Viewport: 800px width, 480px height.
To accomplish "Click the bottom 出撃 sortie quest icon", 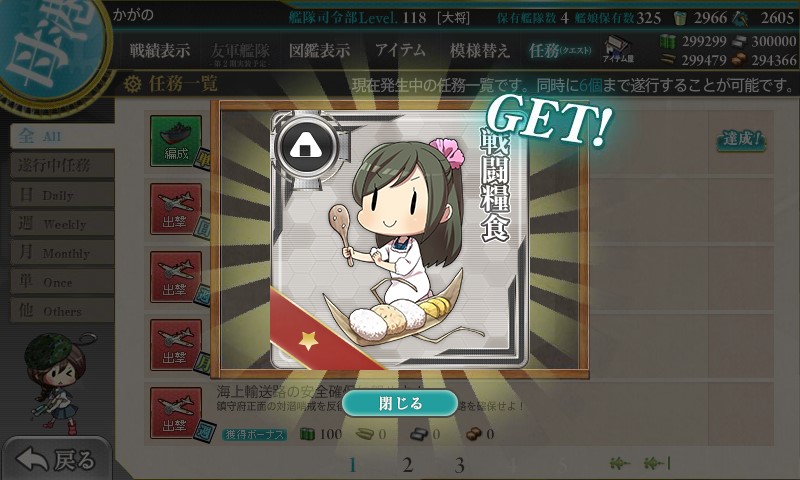I will [x=176, y=413].
